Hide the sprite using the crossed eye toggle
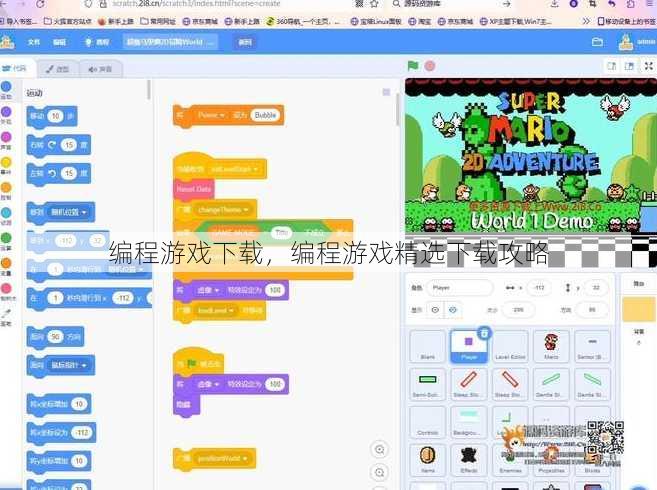657x490 pixels. pyautogui.click(x=453, y=310)
